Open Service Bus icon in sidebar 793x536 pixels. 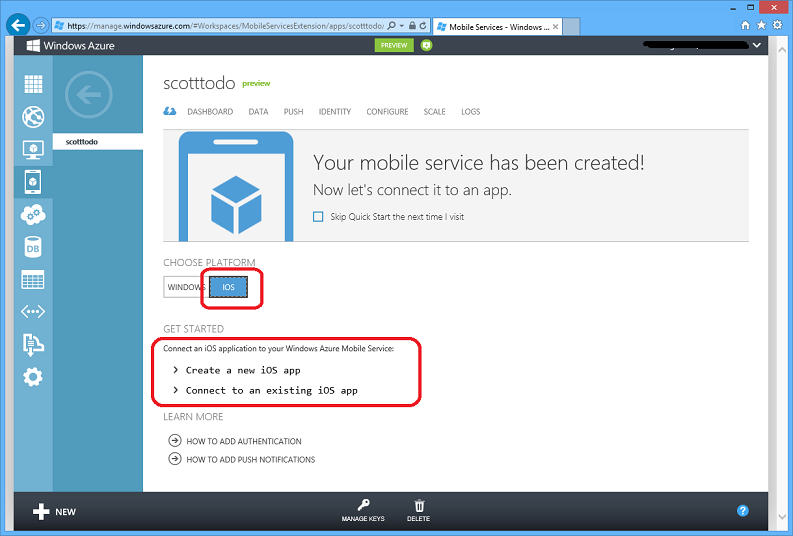(x=33, y=344)
